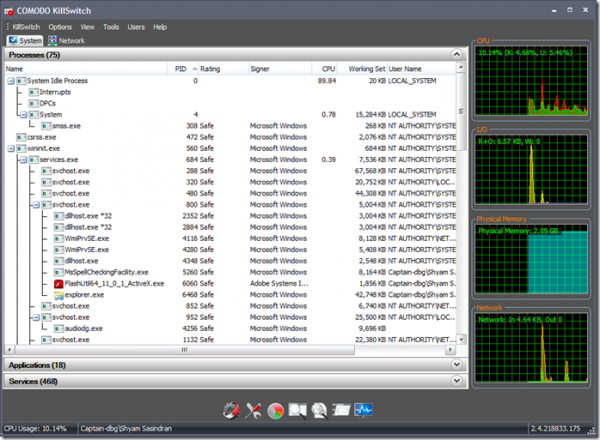Click the smss.exe process icon

coord(46,126)
